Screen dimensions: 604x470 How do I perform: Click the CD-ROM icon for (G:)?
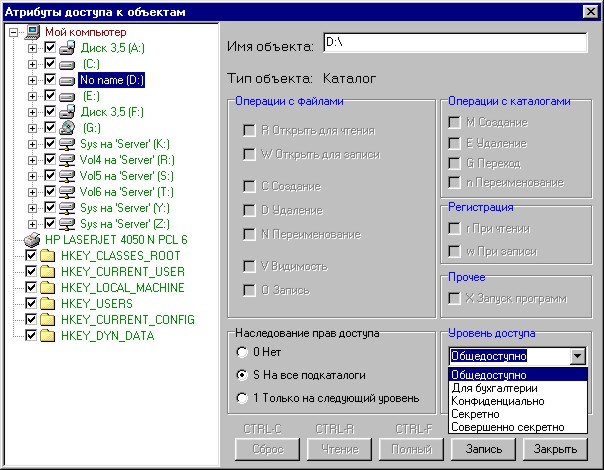tap(67, 128)
